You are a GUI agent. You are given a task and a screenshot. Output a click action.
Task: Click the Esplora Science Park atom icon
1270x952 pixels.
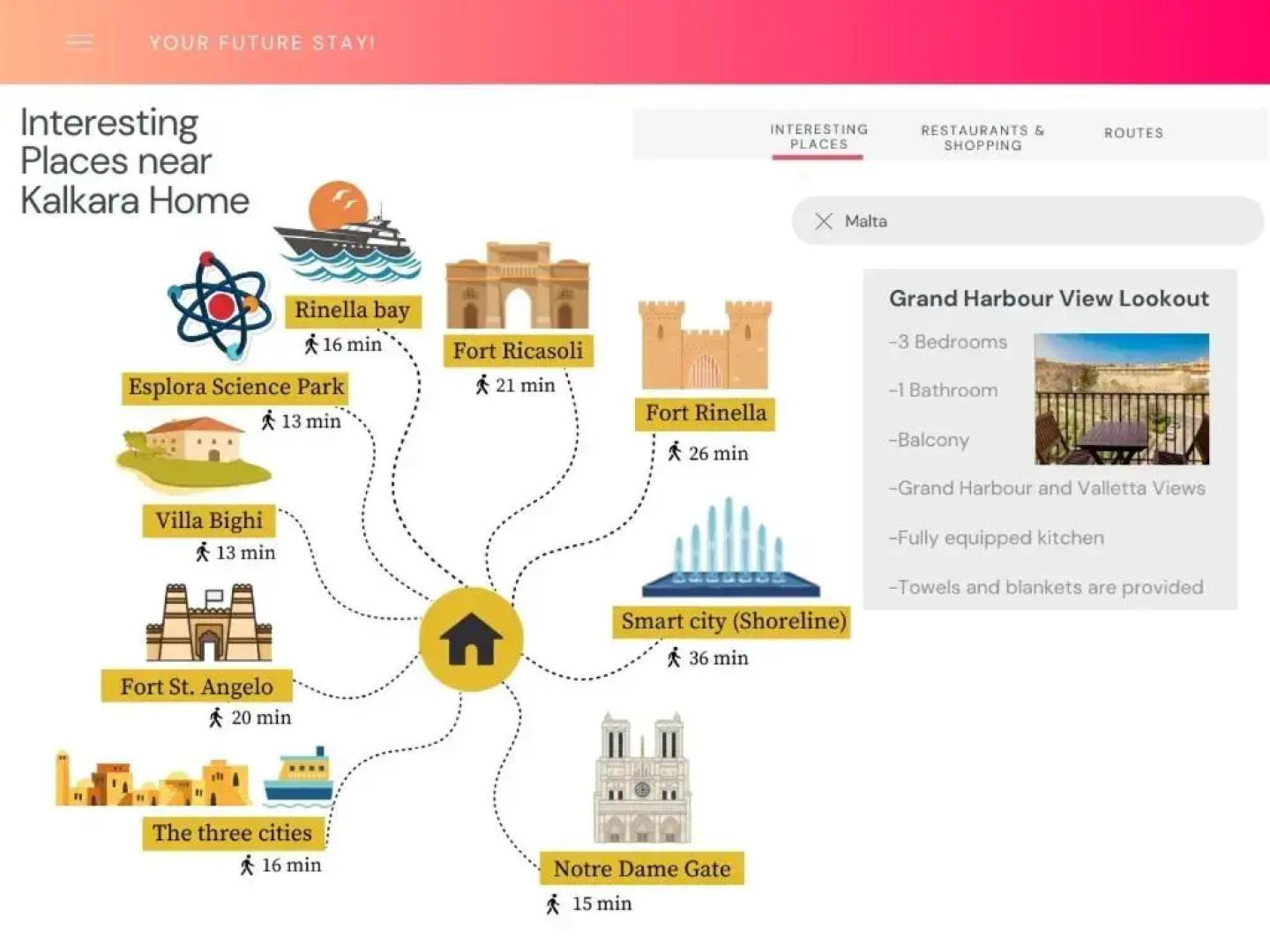pyautogui.click(x=219, y=307)
